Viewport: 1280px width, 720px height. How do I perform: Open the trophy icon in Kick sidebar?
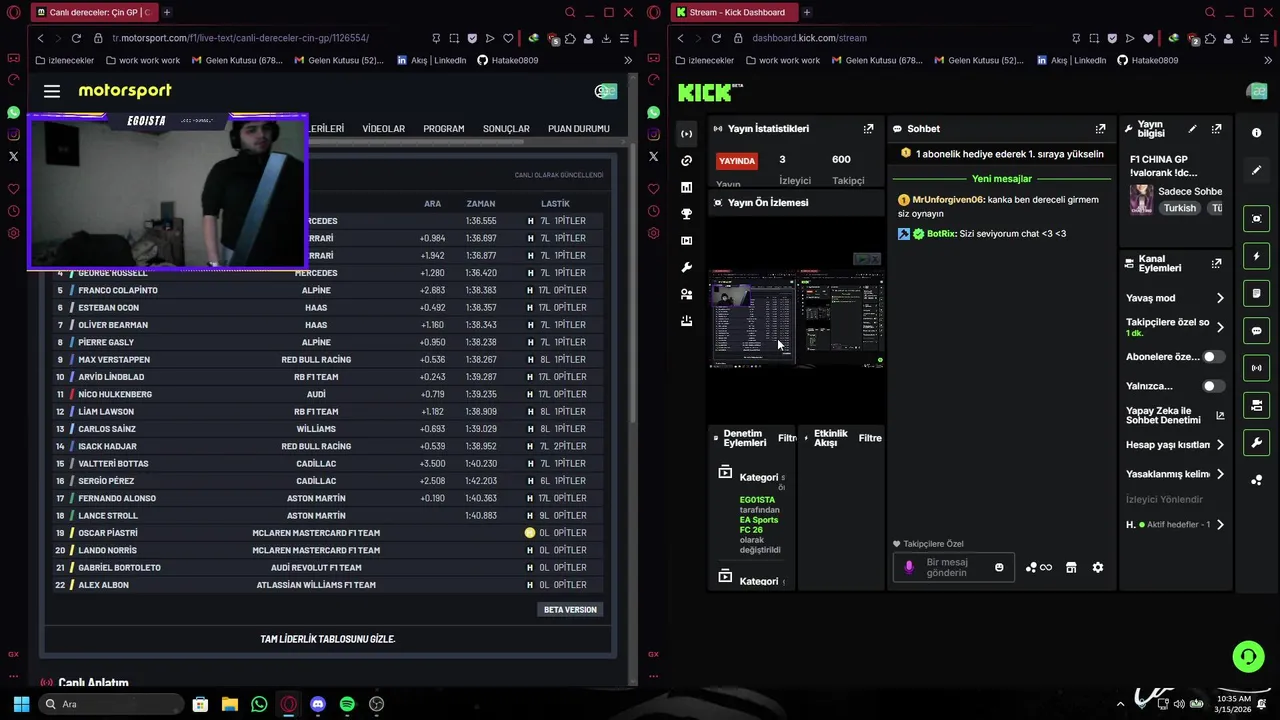[686, 214]
